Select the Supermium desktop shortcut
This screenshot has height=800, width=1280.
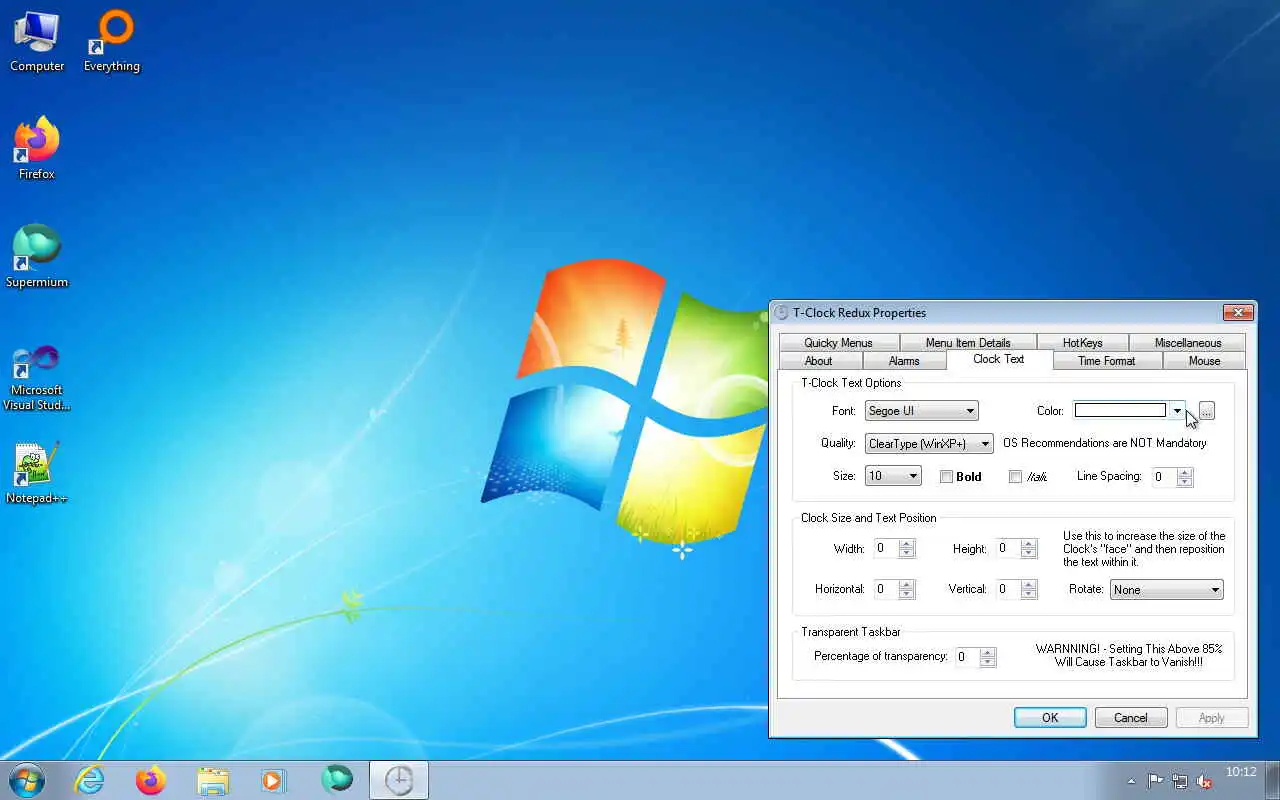click(37, 257)
